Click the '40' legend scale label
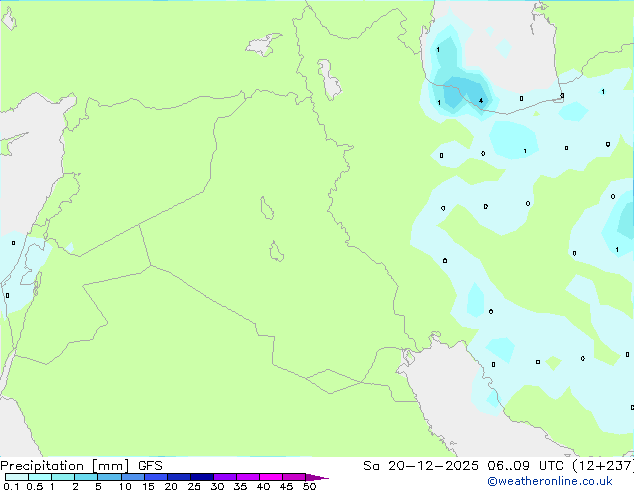Image resolution: width=634 pixels, height=490 pixels. pos(263,486)
